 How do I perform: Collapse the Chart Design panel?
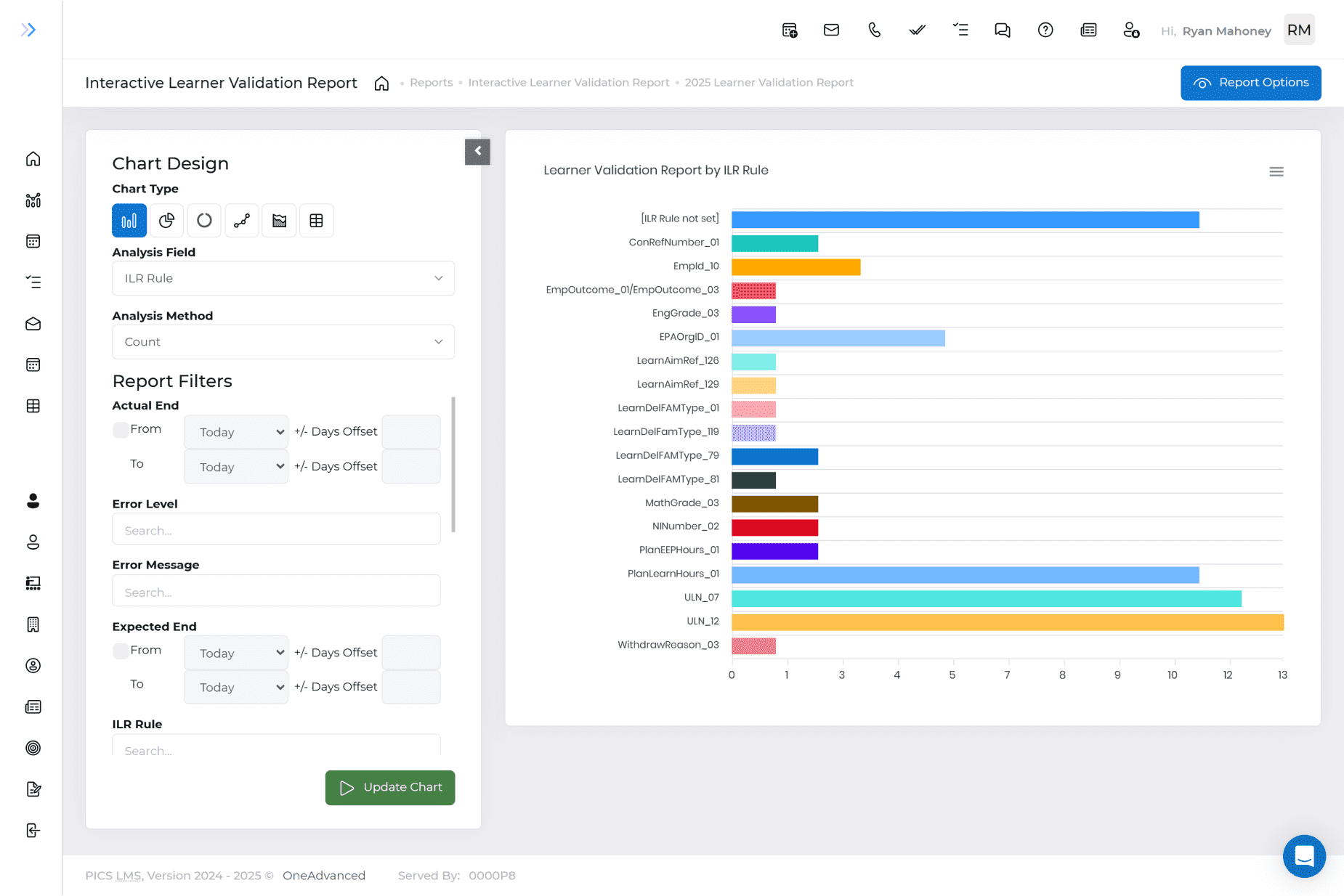(x=477, y=152)
